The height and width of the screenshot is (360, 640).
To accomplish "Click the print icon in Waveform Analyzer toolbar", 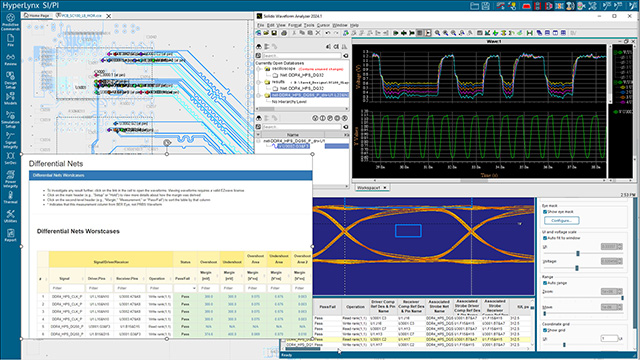I will pyautogui.click(x=284, y=33).
